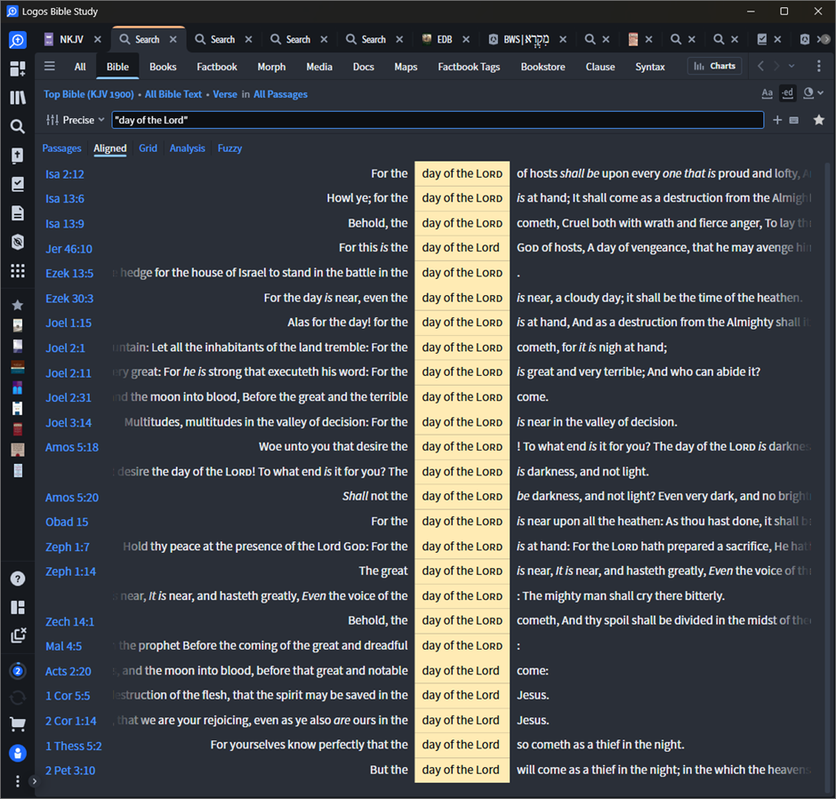This screenshot has width=836, height=799.
Task: Open the display options chevron dropdown
Action: [821, 93]
